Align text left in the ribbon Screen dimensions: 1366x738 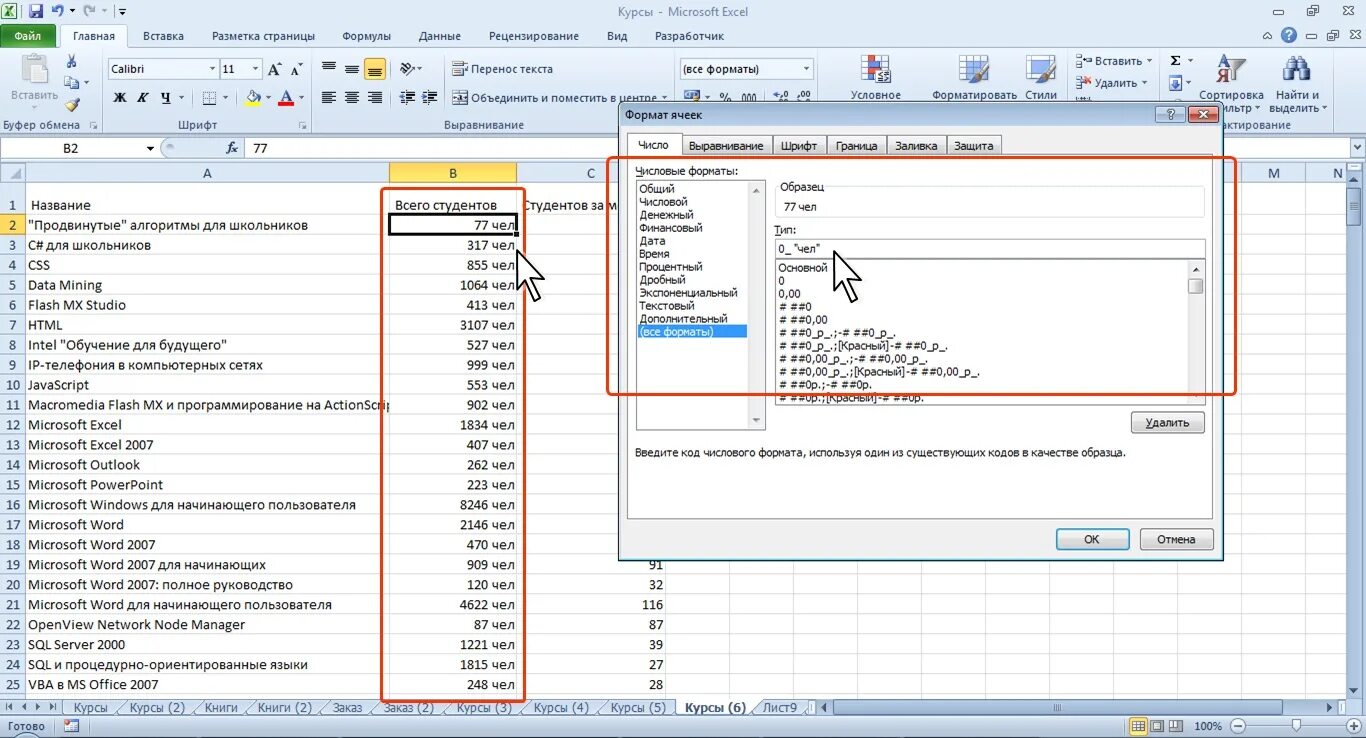(329, 98)
